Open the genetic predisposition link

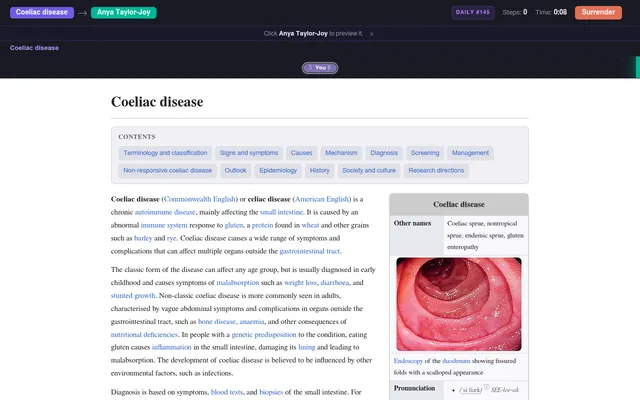(264, 335)
